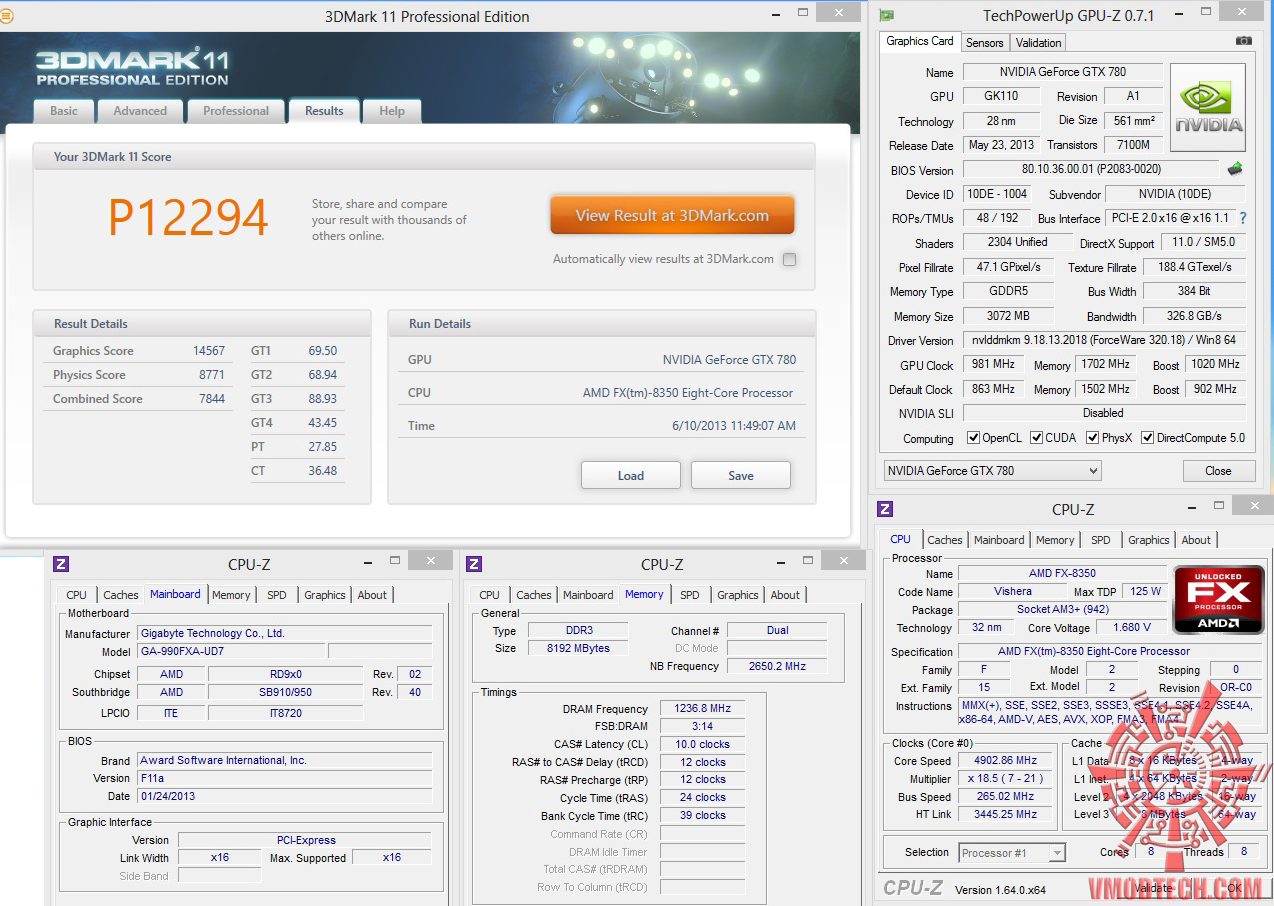Click the Graphics Score value 14567
Screen dimensions: 1274x906
[209, 351]
